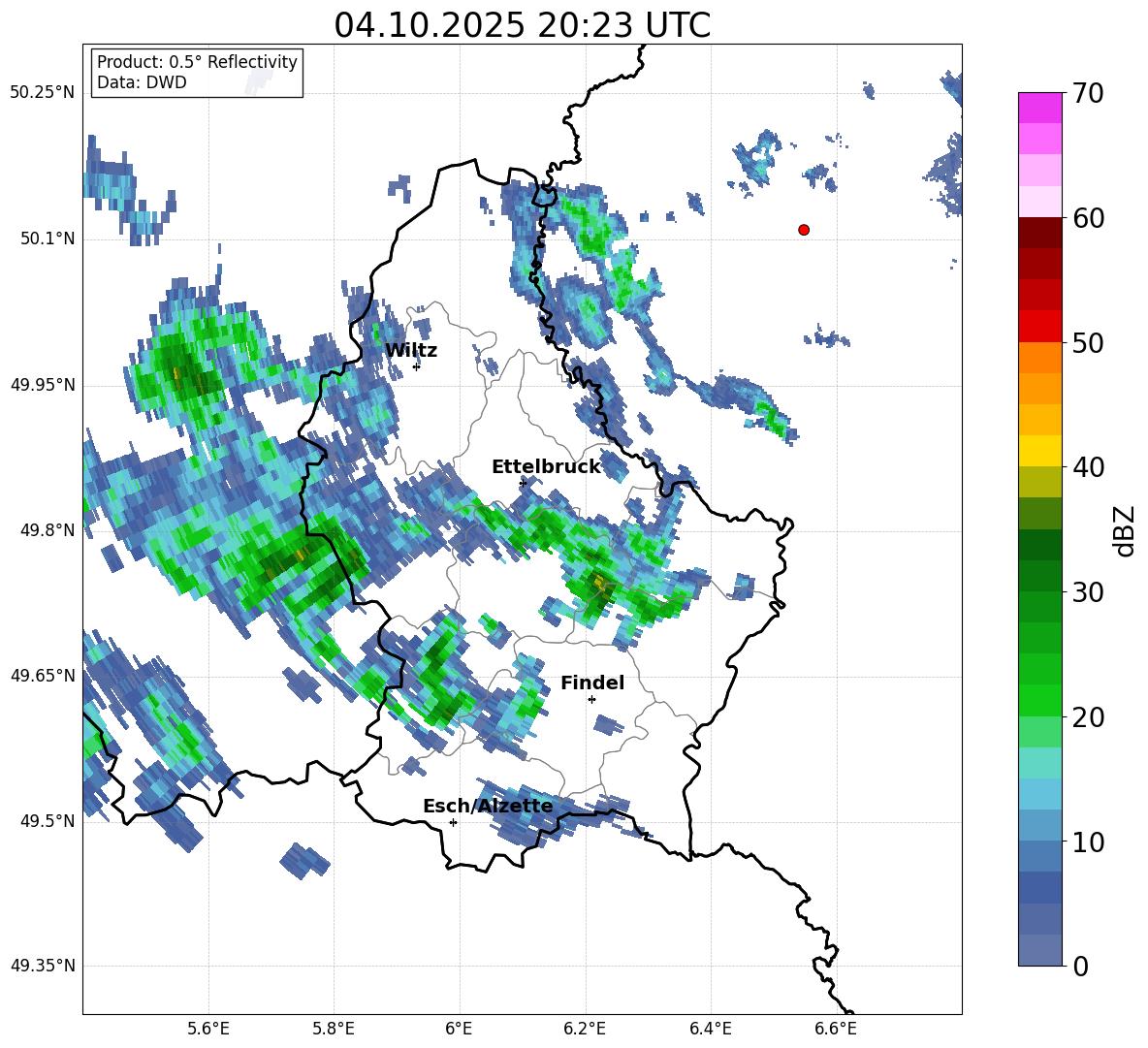
Task: Click the colorbar value 0
Action: [1080, 966]
